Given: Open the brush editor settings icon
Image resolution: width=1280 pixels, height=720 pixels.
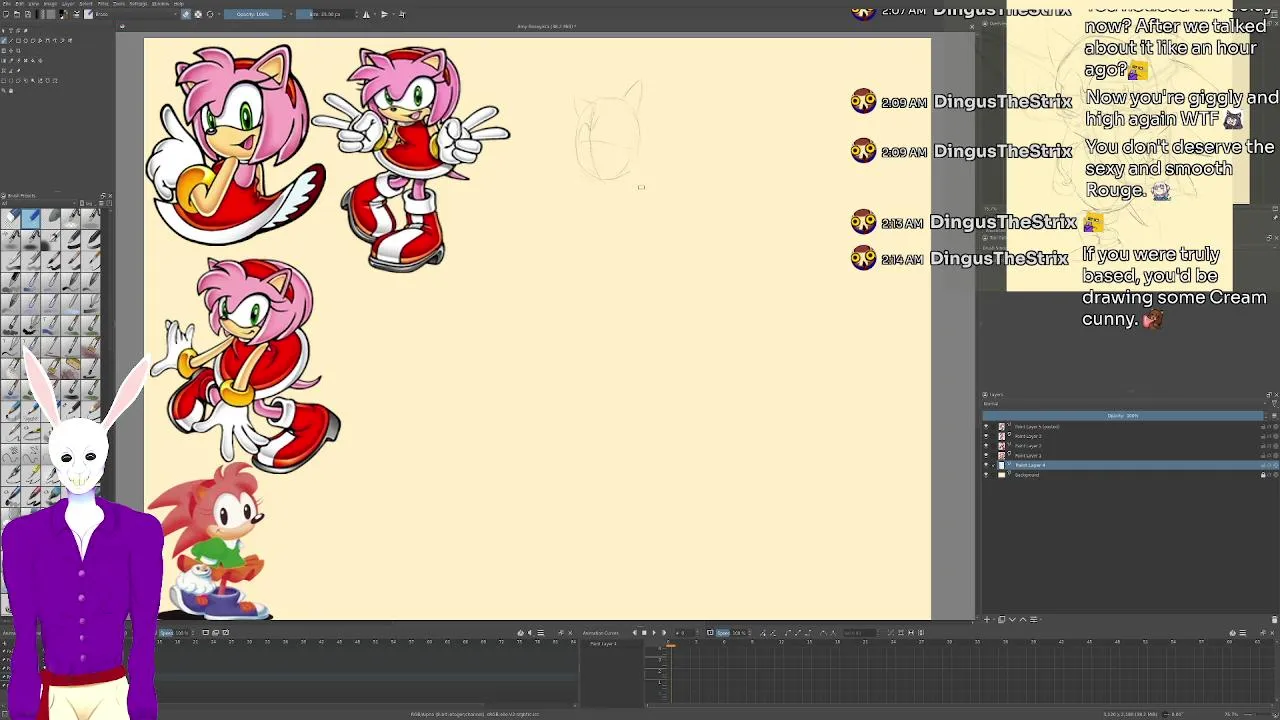Looking at the screenshot, I should click(76, 14).
